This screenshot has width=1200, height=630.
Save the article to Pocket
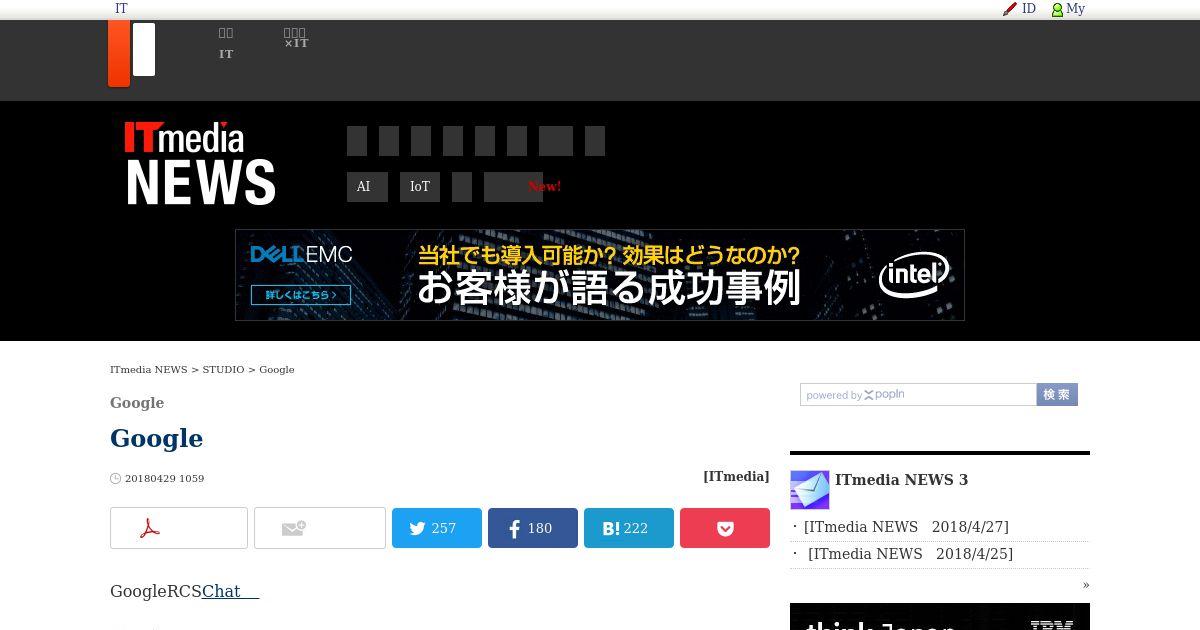725,528
